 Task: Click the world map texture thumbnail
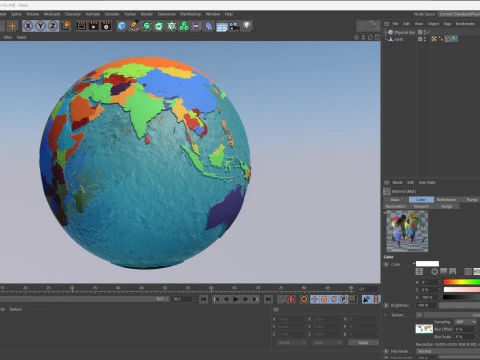424,329
